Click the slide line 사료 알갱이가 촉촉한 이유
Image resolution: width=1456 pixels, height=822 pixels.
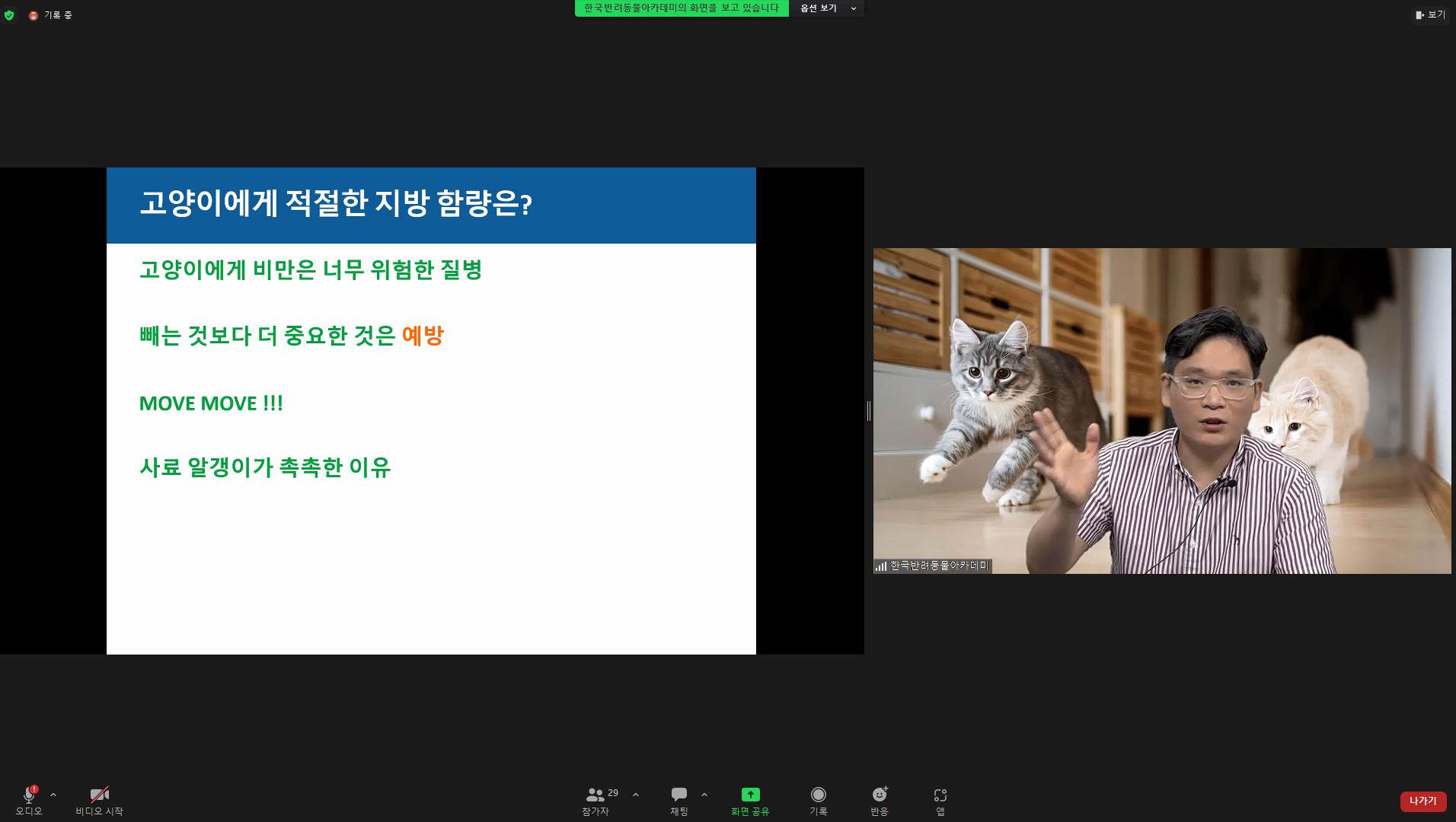[265, 467]
